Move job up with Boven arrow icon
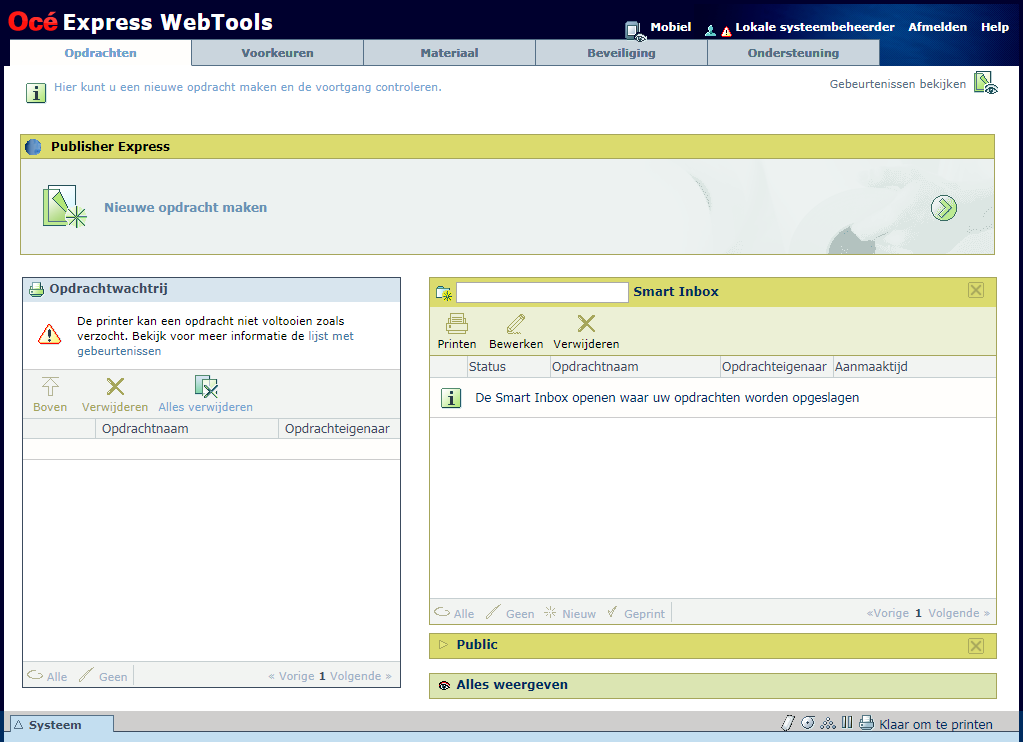The width and height of the screenshot is (1023, 742). click(x=50, y=386)
